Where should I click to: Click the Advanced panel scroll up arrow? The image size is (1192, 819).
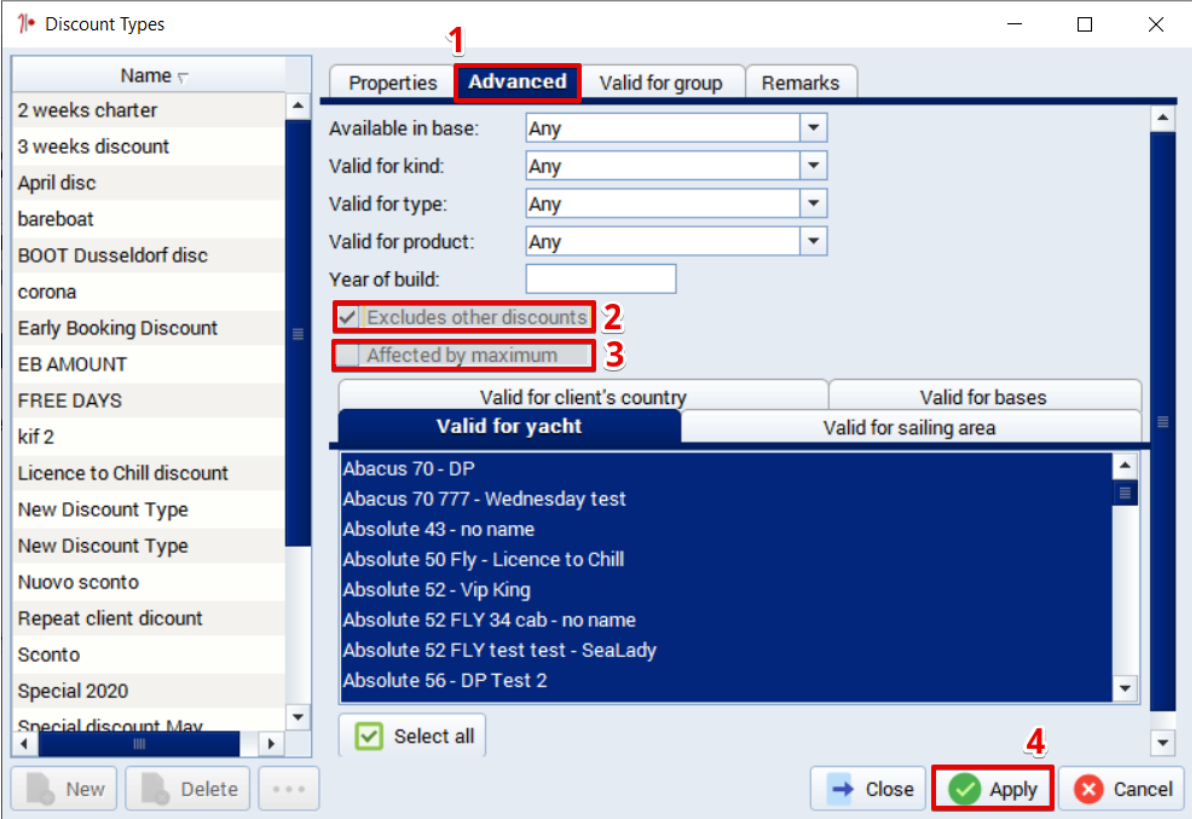(1162, 118)
